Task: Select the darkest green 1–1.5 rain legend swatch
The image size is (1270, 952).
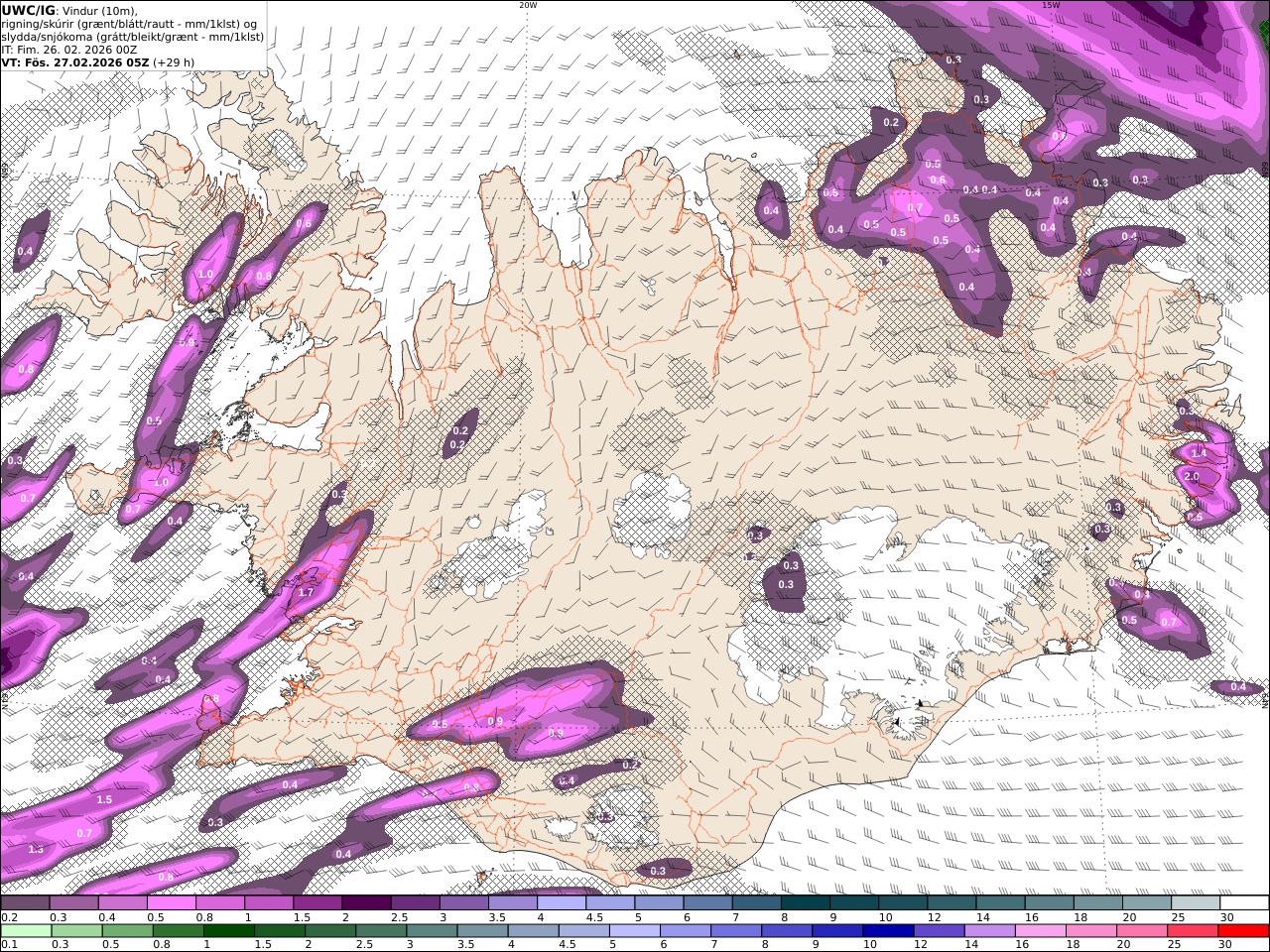Action: tap(229, 931)
